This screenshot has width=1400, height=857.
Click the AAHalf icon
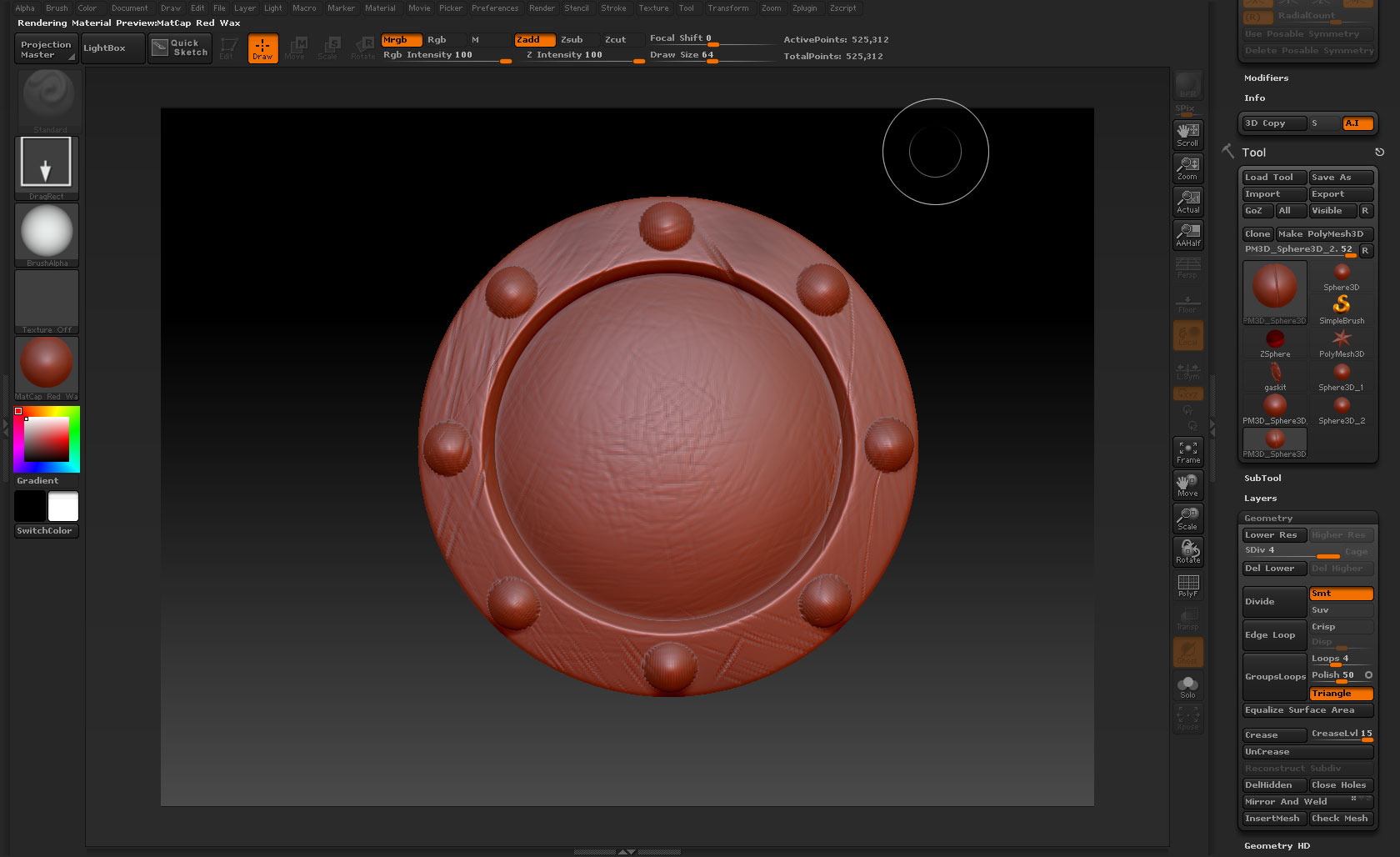click(x=1187, y=234)
